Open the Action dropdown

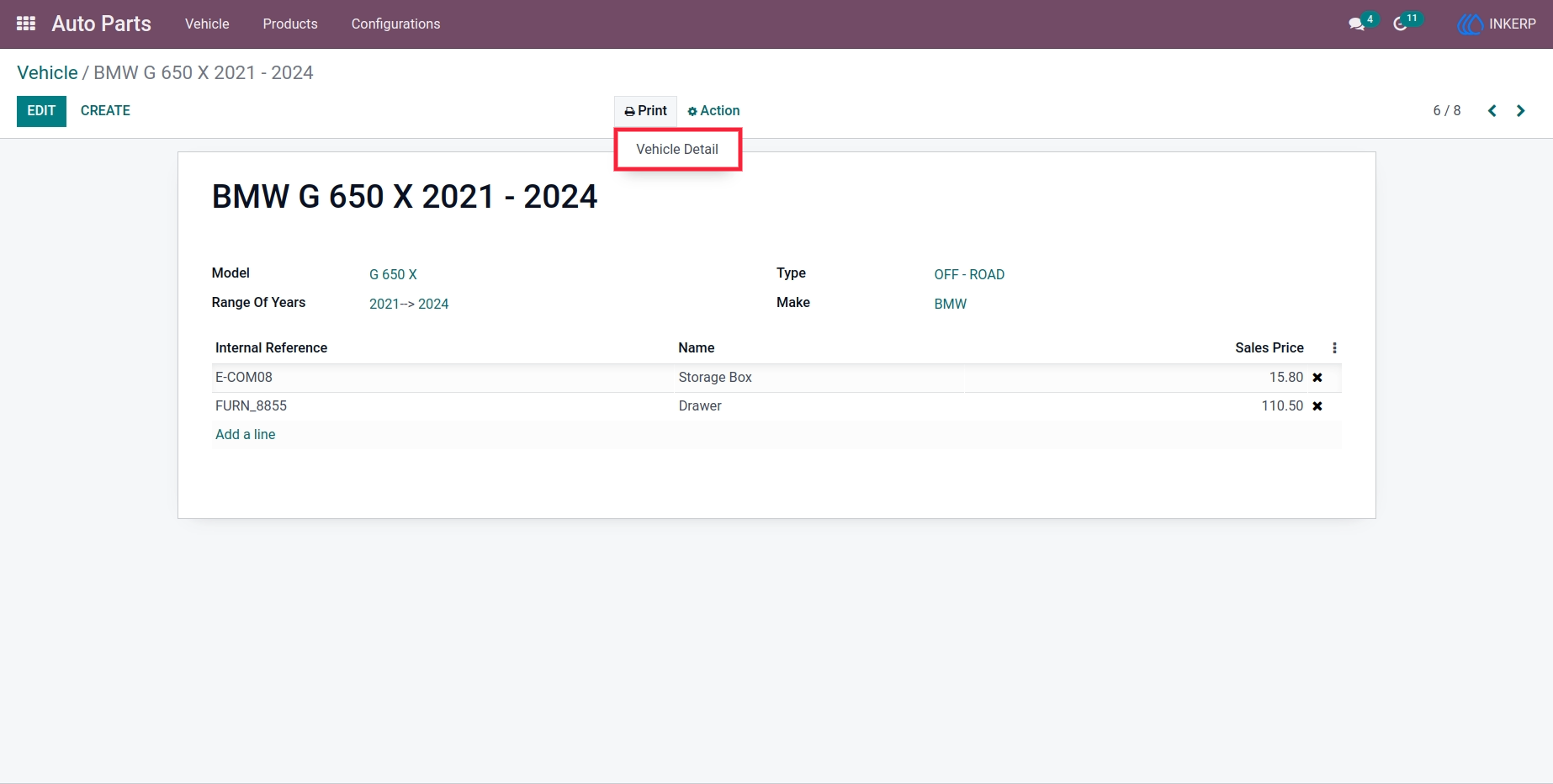click(x=713, y=111)
